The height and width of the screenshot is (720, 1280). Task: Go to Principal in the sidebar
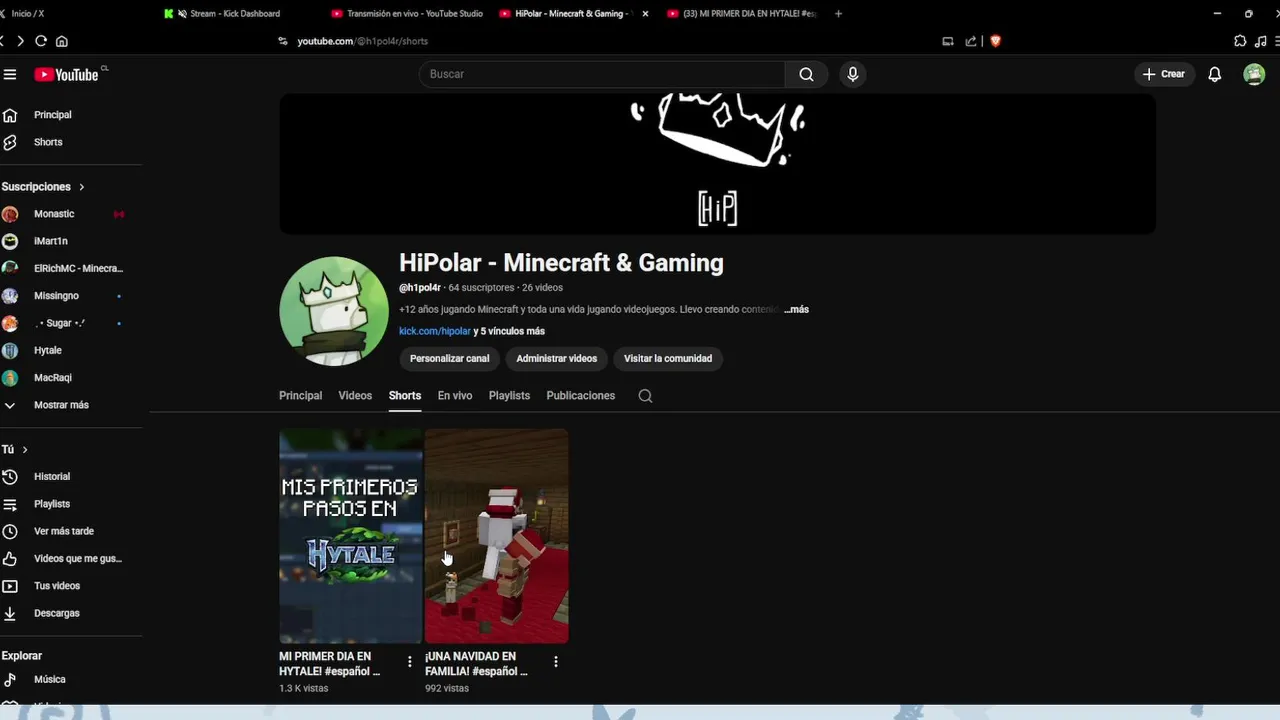(x=52, y=115)
